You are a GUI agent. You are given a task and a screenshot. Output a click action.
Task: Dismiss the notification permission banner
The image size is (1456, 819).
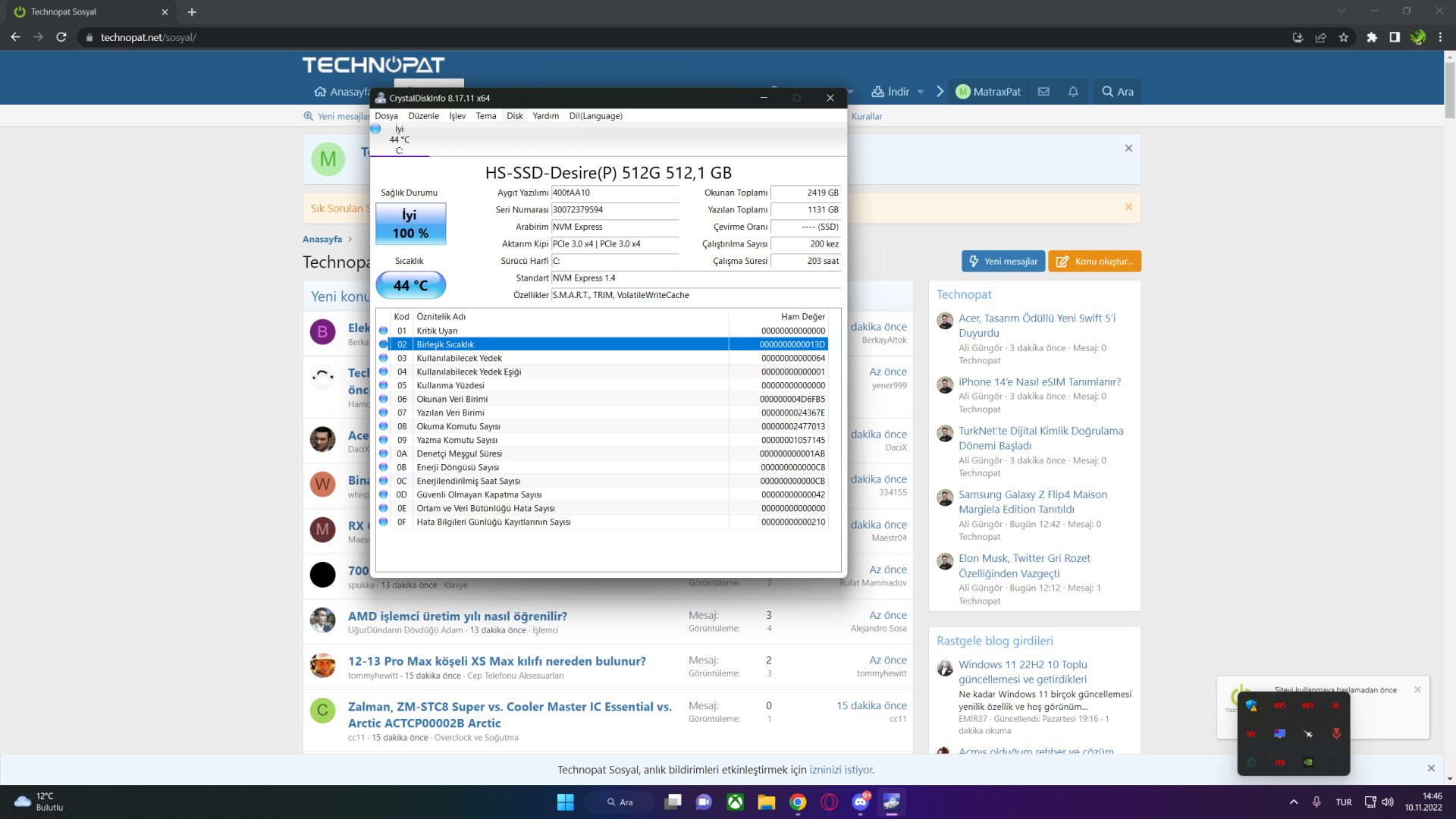click(x=1430, y=768)
